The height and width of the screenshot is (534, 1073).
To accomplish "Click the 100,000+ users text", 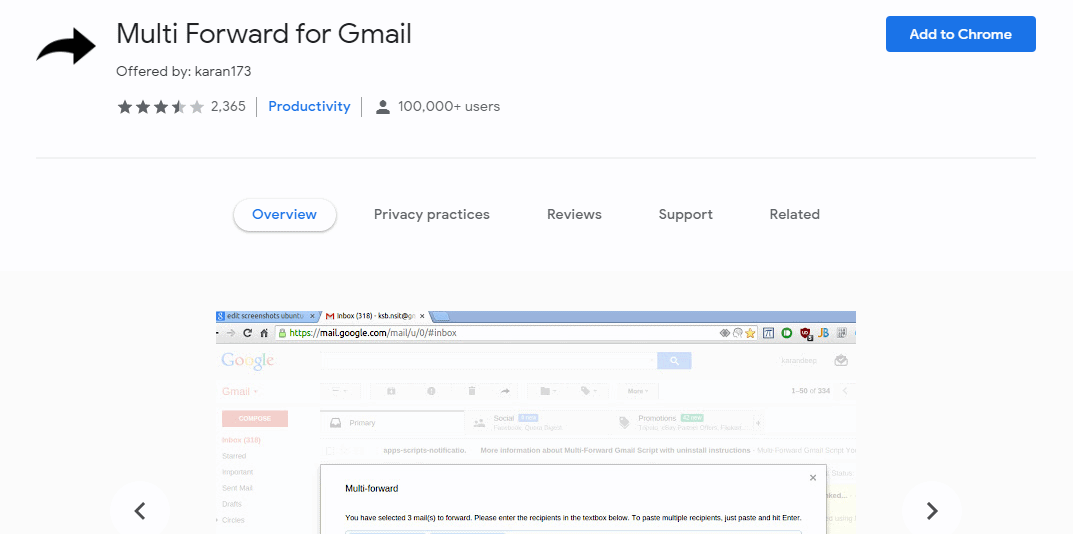I will pos(449,106).
